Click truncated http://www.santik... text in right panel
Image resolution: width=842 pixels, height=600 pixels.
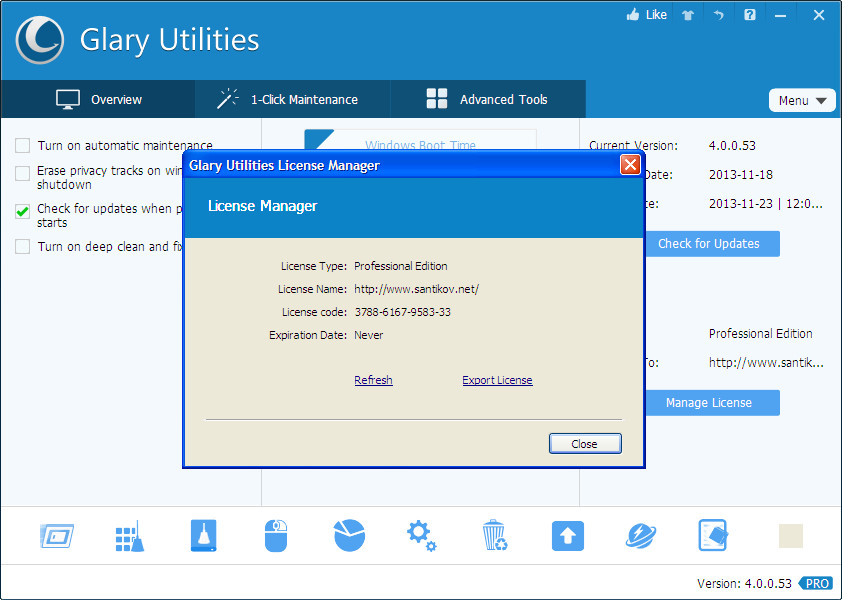coord(766,363)
